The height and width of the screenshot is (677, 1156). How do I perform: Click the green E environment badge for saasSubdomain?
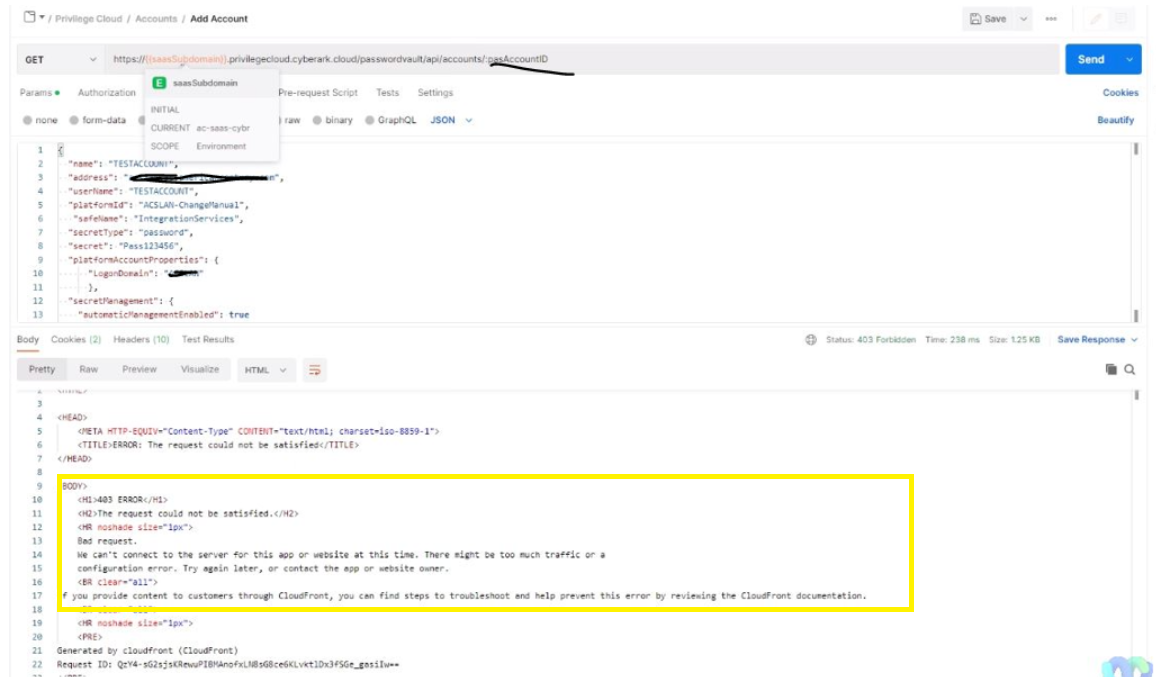point(159,83)
